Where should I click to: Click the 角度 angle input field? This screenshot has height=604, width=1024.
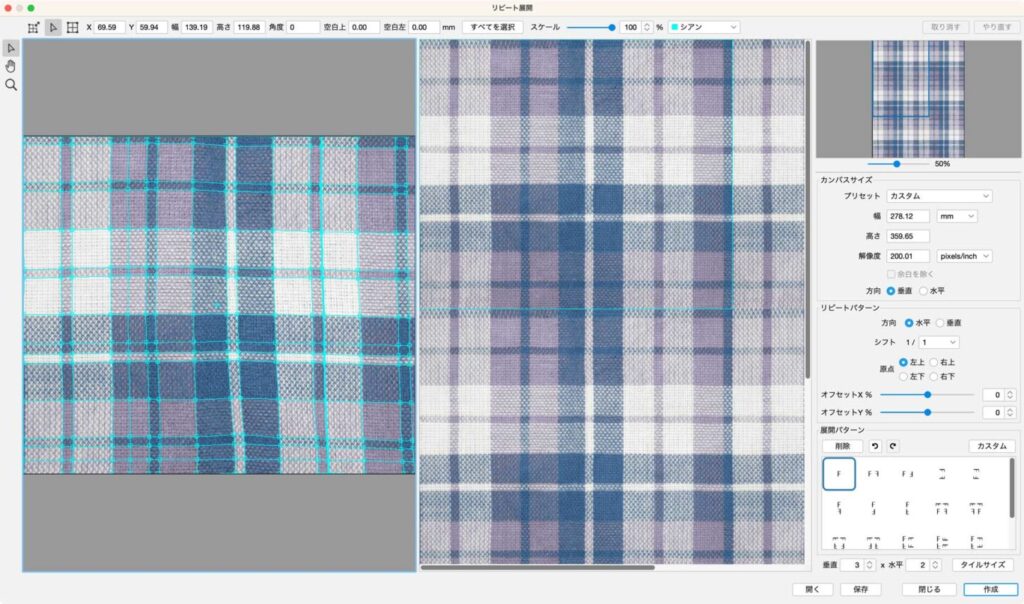click(303, 27)
